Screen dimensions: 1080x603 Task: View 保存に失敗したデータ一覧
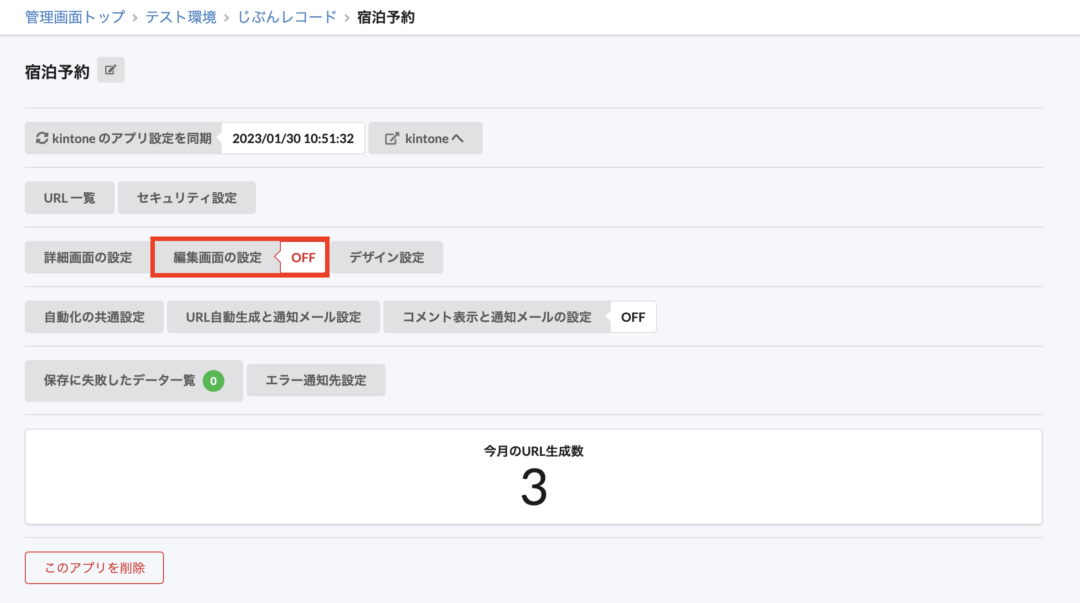tap(120, 381)
